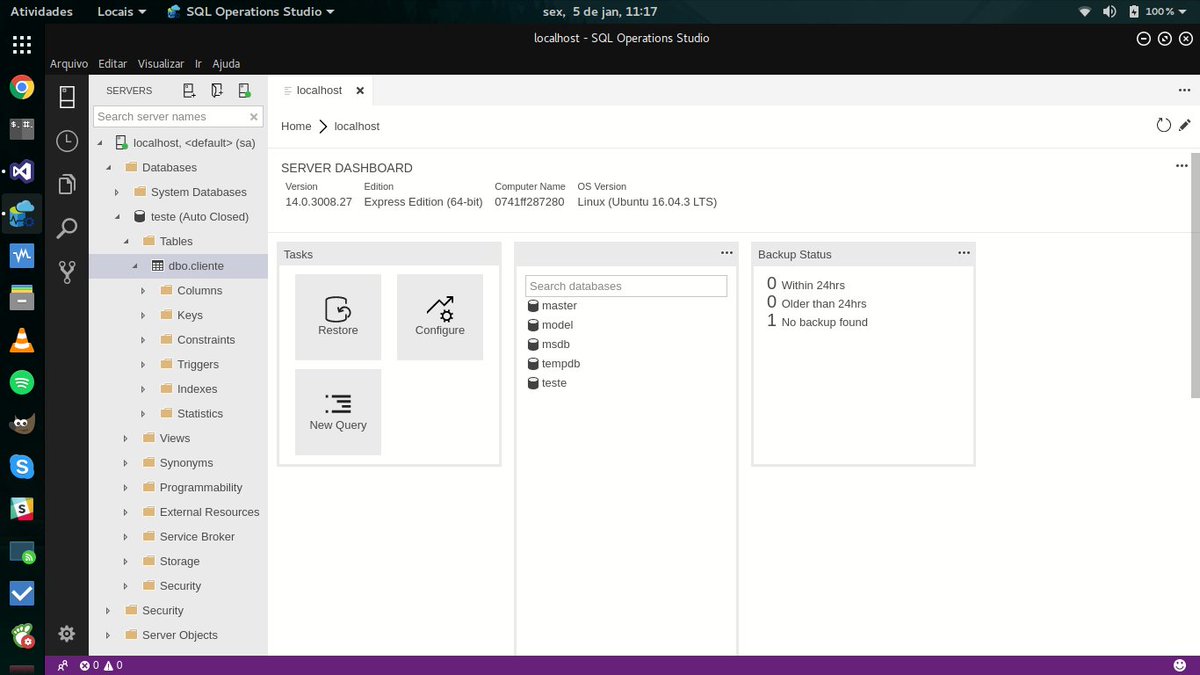1200x675 pixels.
Task: Click the connection icon in status bar
Action: coord(63,665)
